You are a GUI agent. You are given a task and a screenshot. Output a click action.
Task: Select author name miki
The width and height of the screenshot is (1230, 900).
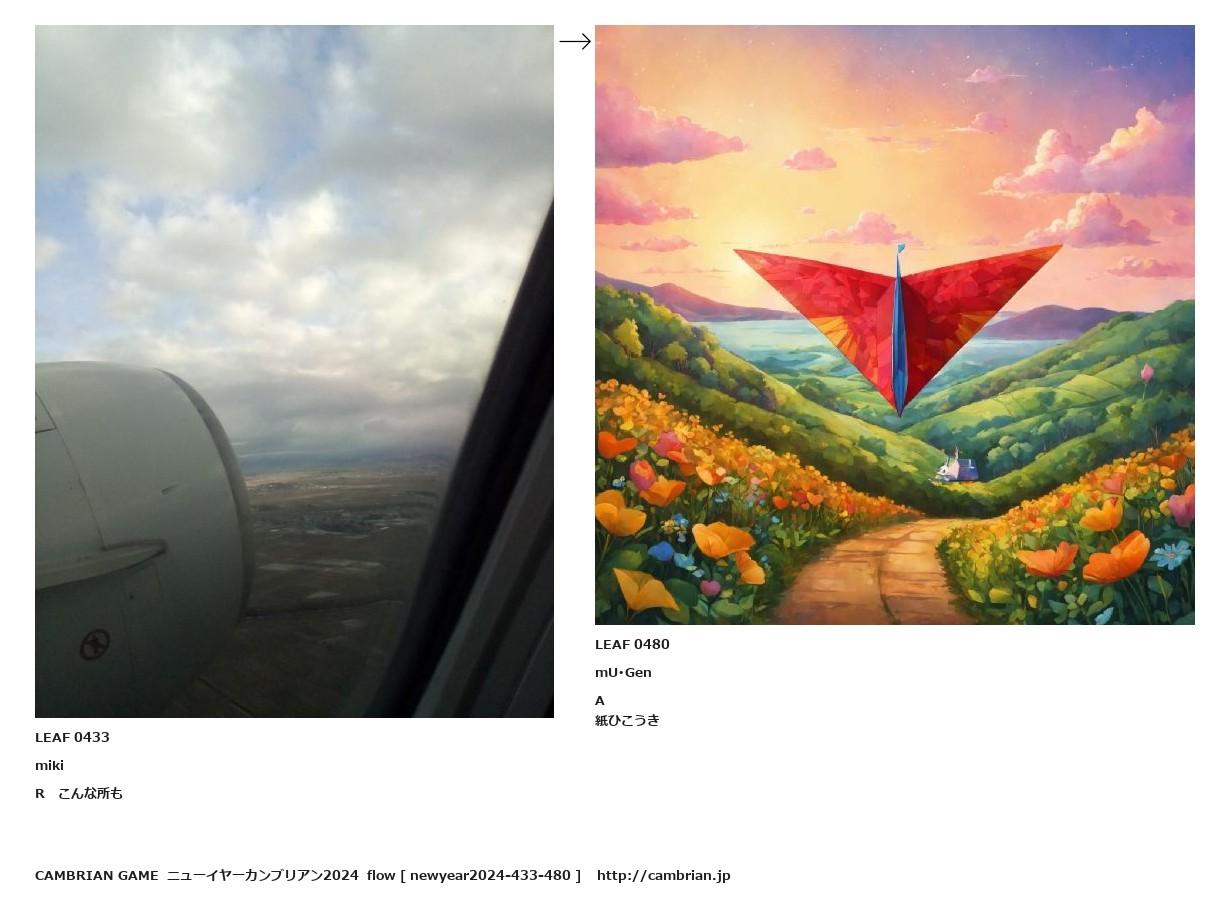click(49, 765)
